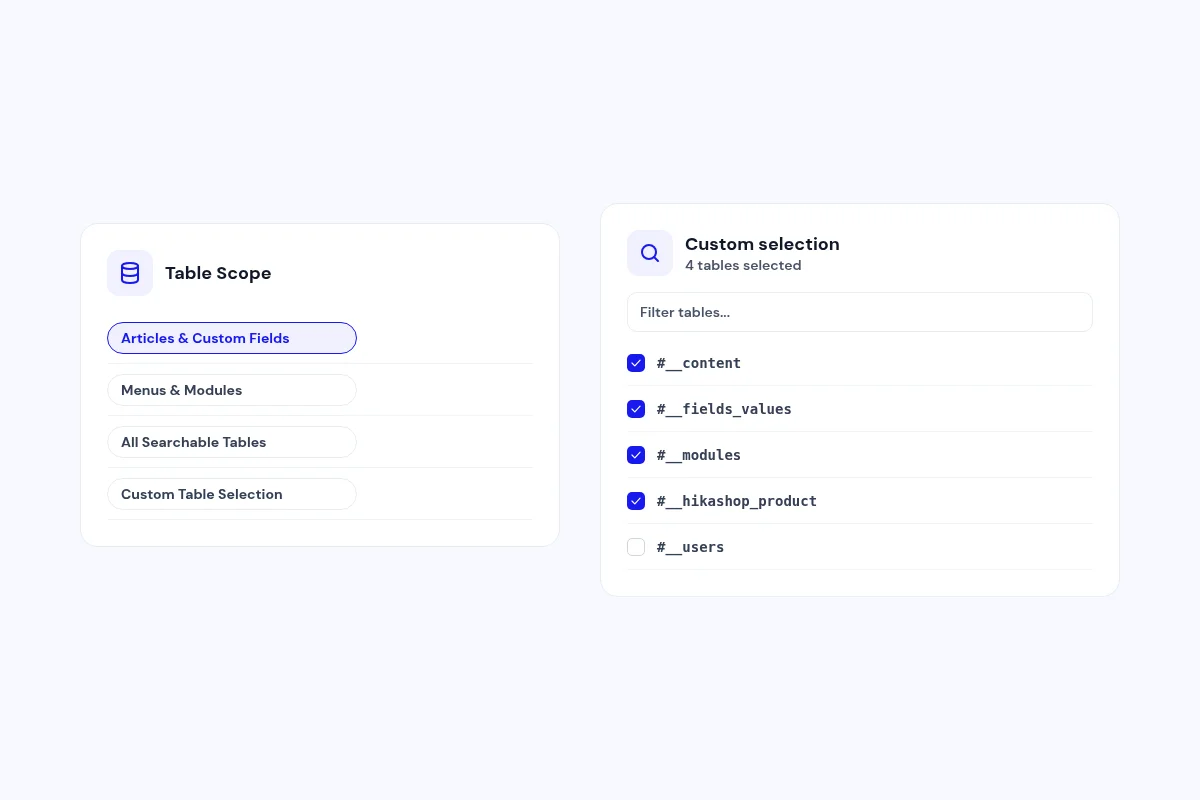1200x800 pixels.
Task: Click the Table Scope heading
Action: coord(218,273)
